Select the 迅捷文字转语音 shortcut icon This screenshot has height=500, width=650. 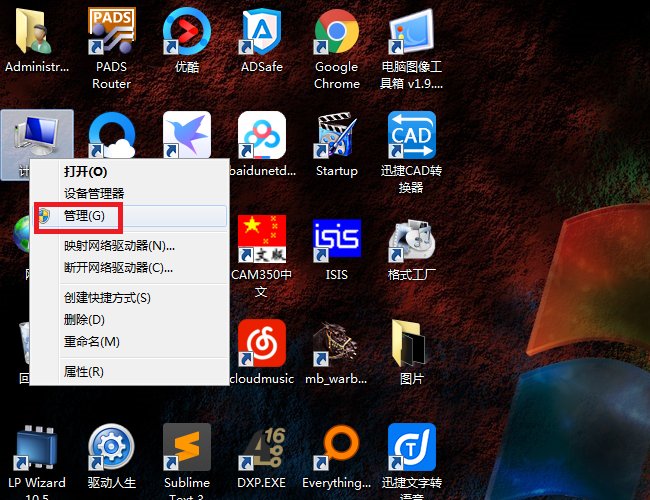411,447
